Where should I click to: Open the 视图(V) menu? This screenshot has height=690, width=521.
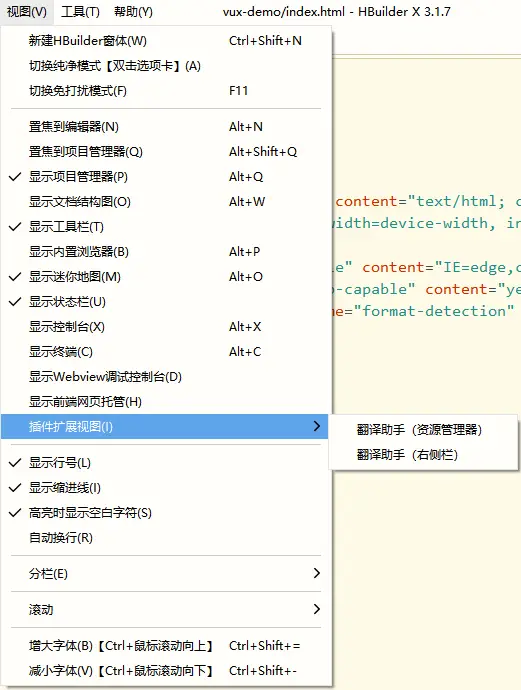click(27, 12)
